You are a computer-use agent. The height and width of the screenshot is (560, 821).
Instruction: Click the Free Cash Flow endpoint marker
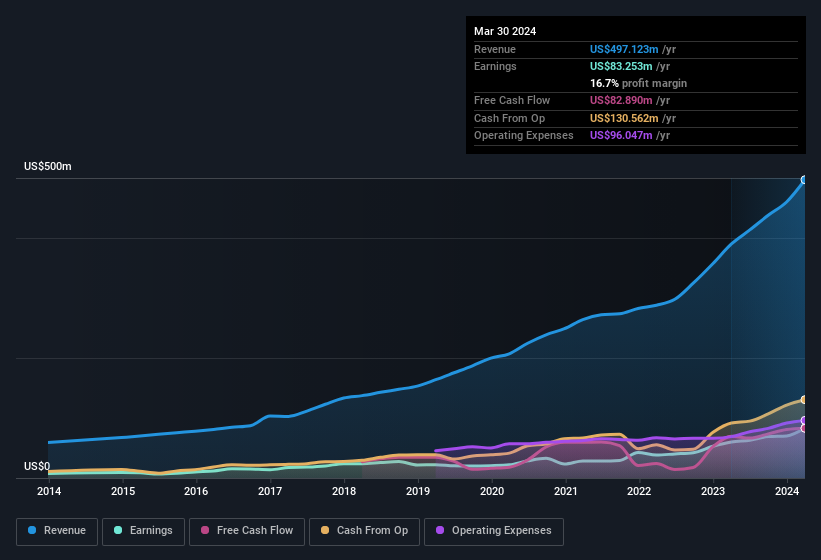coord(804,429)
